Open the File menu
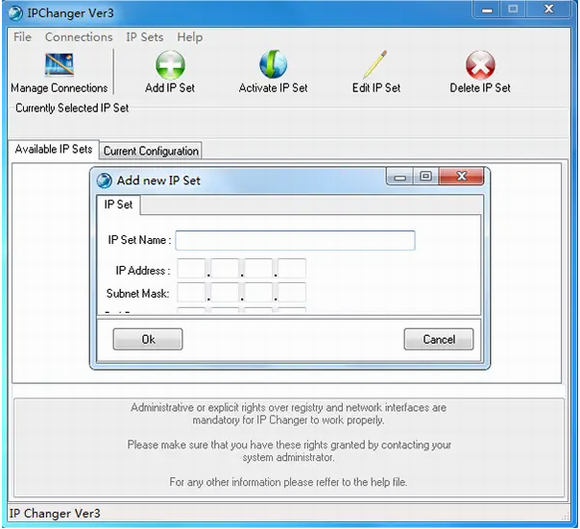This screenshot has height=529, width=580. tap(23, 37)
